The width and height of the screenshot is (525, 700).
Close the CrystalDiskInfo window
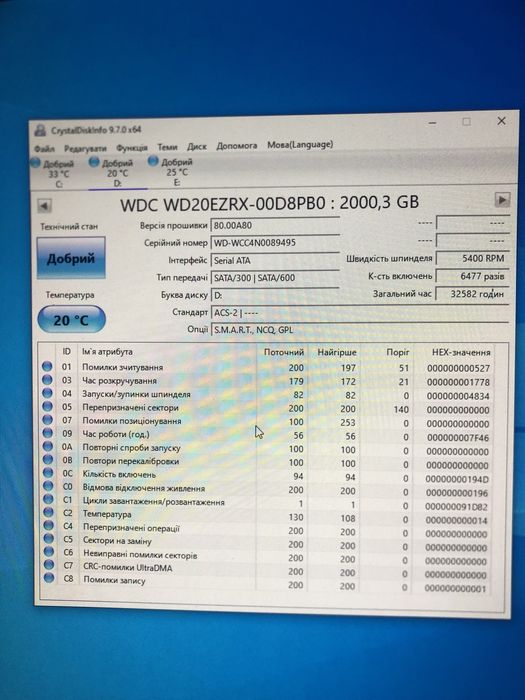[x=501, y=121]
